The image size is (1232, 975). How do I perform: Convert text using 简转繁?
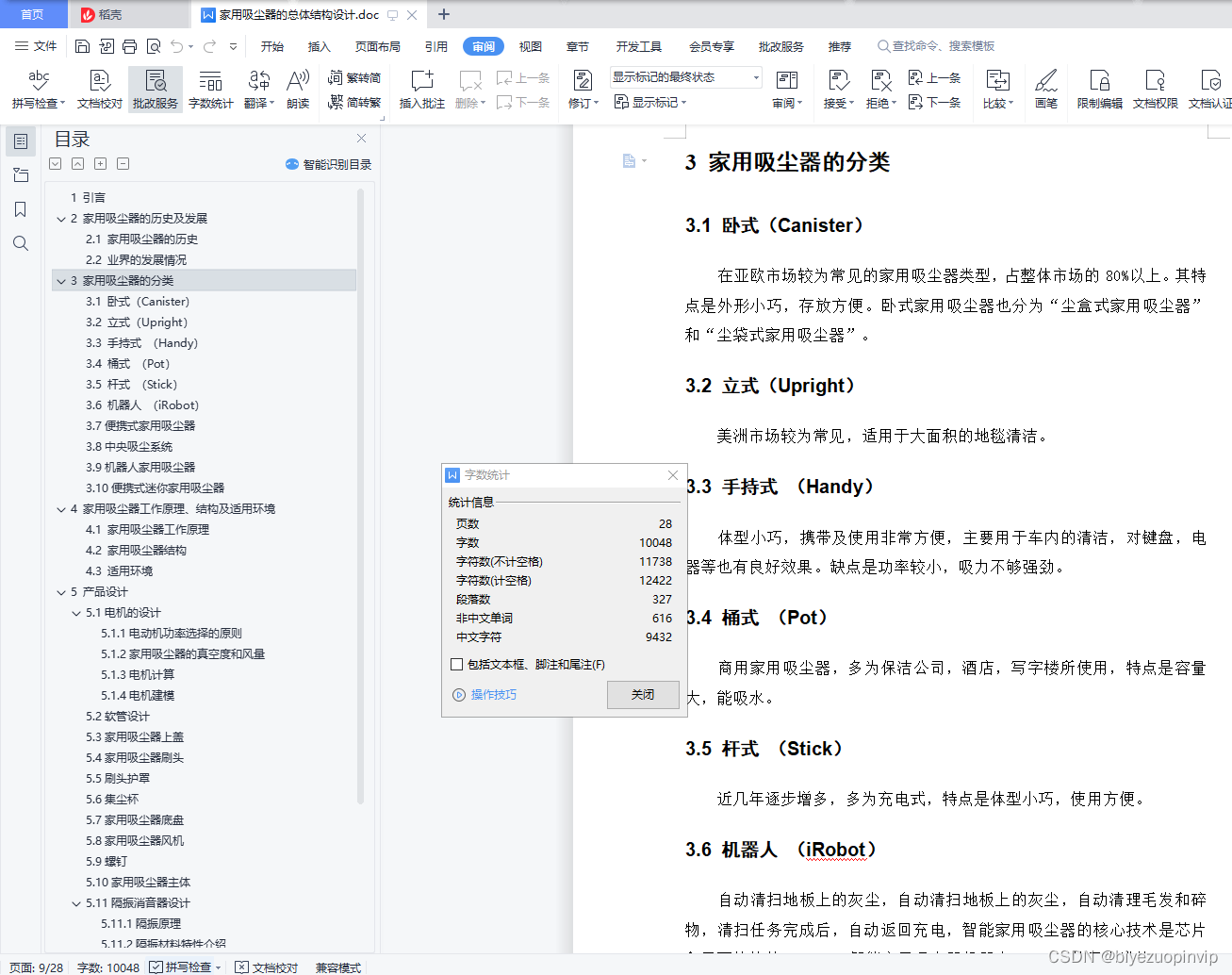coord(354,102)
